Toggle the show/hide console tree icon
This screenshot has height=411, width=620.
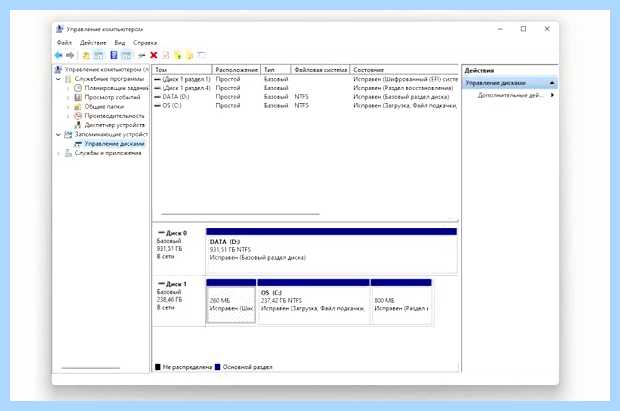98,55
